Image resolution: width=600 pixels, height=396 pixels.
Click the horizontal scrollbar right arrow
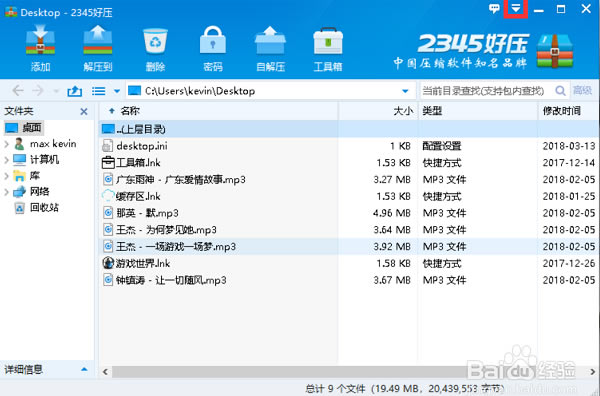[592, 372]
